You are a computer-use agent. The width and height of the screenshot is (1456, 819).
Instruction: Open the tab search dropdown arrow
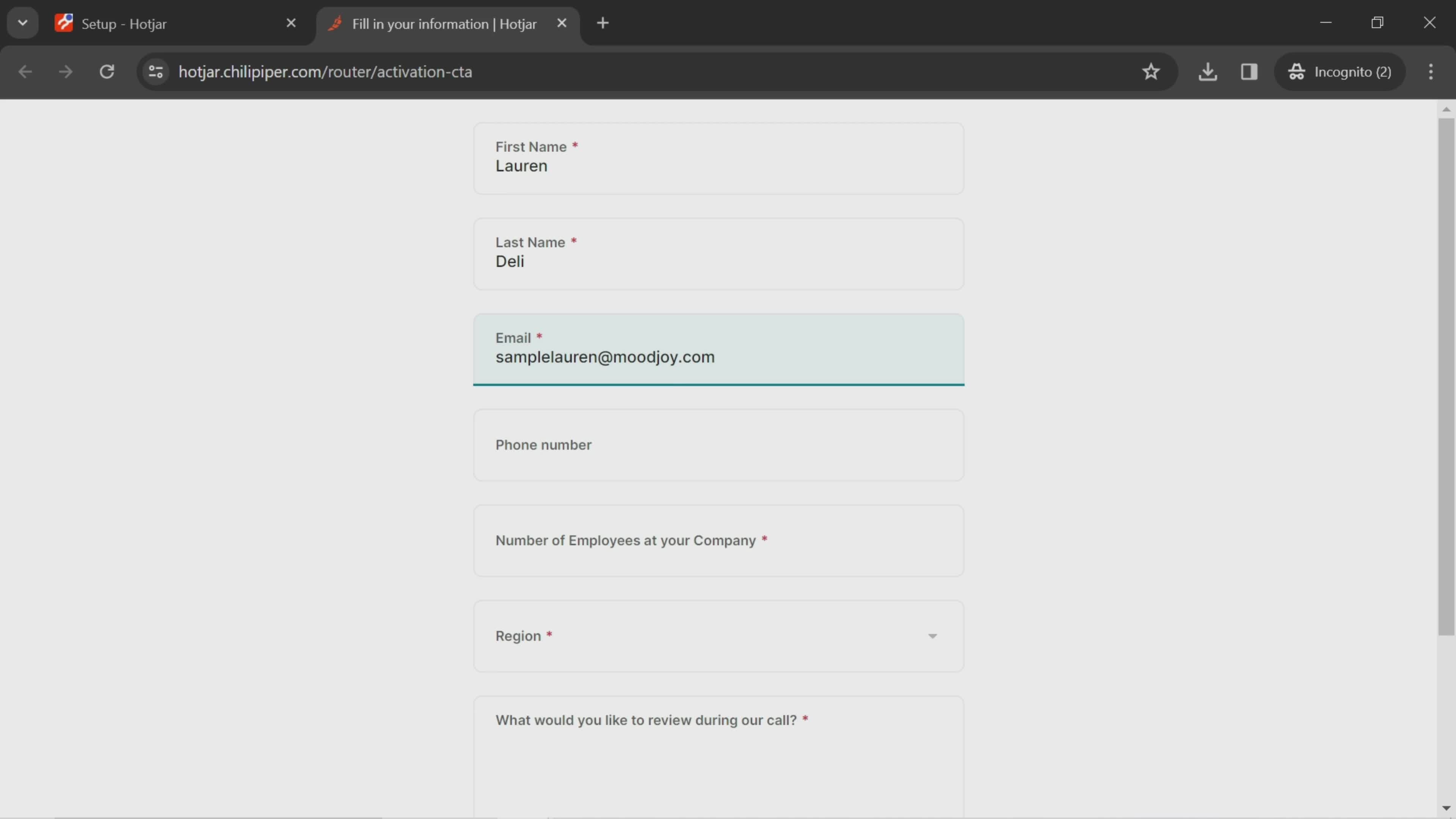(x=23, y=23)
